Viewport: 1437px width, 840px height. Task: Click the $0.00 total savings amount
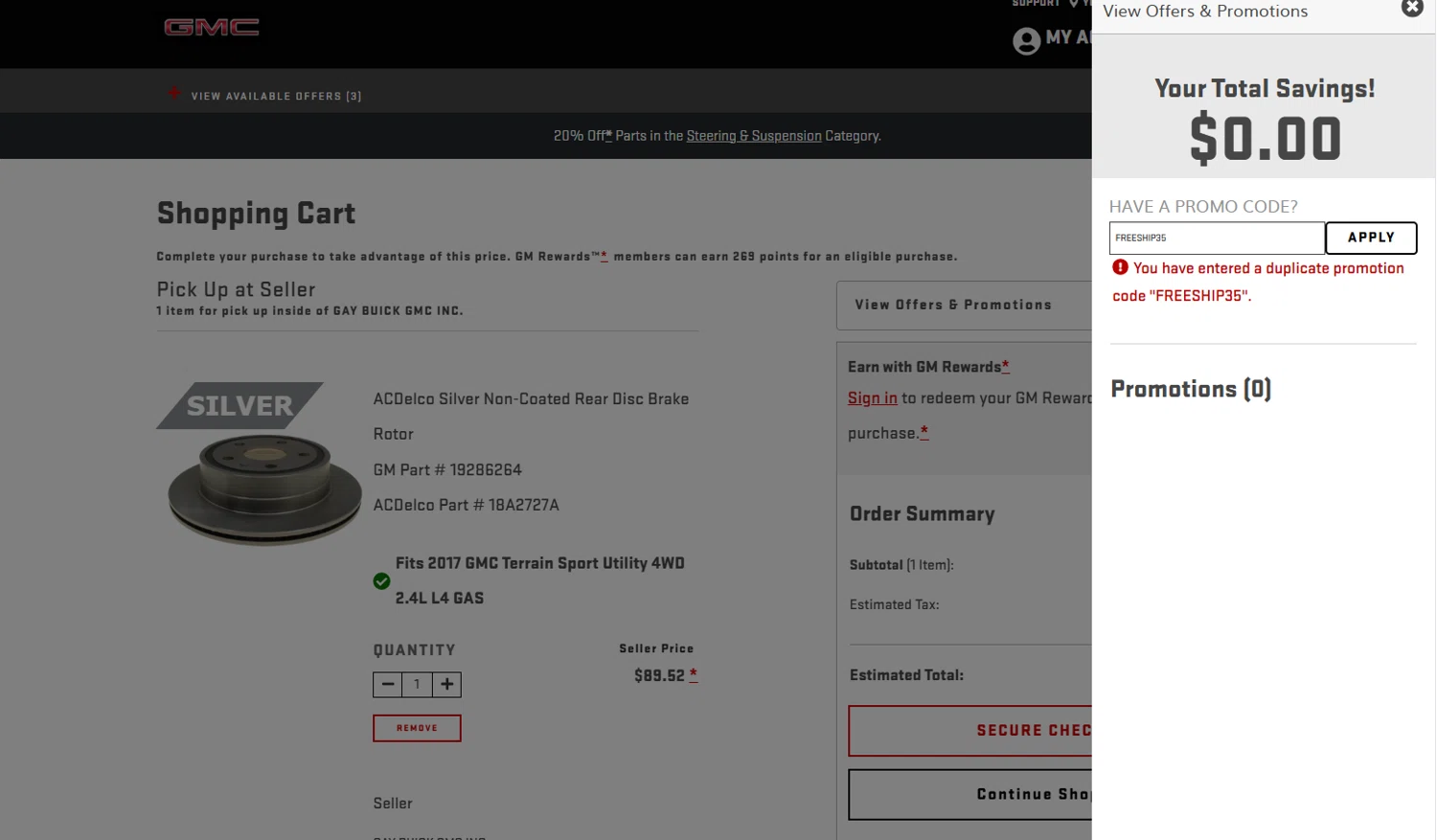click(x=1265, y=139)
